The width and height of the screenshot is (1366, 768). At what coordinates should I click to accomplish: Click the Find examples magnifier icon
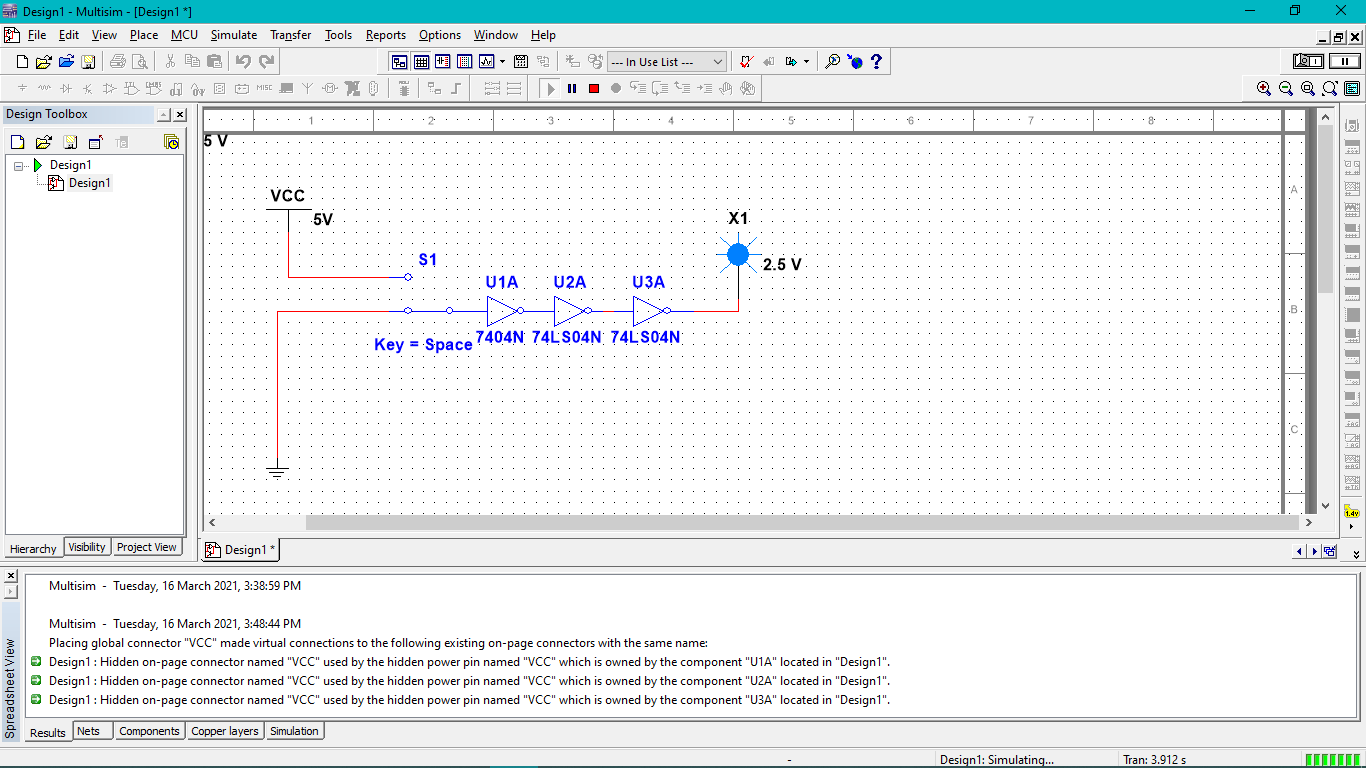click(x=832, y=62)
